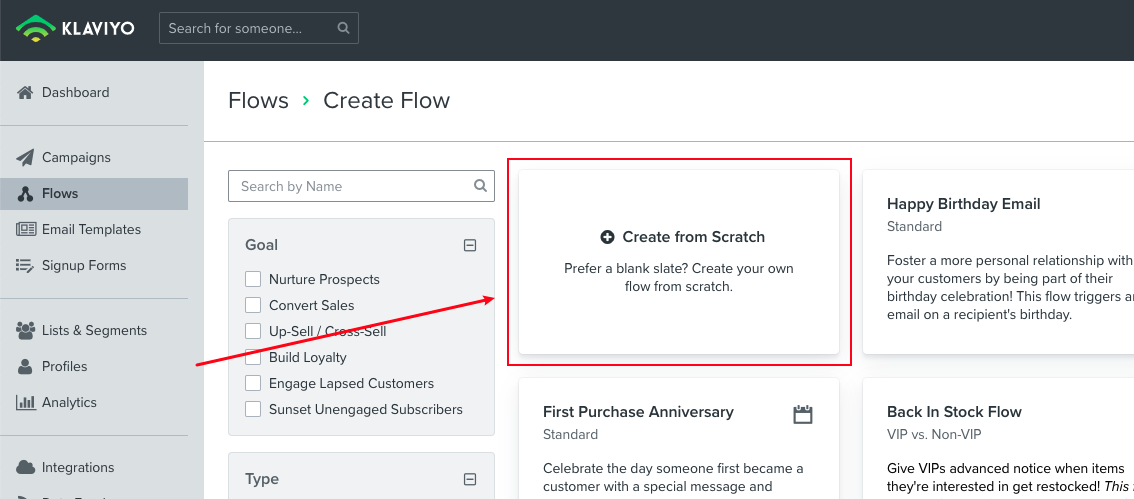Click the VIP vs. Non-VIP subtitle
1134x499 pixels.
tap(934, 435)
